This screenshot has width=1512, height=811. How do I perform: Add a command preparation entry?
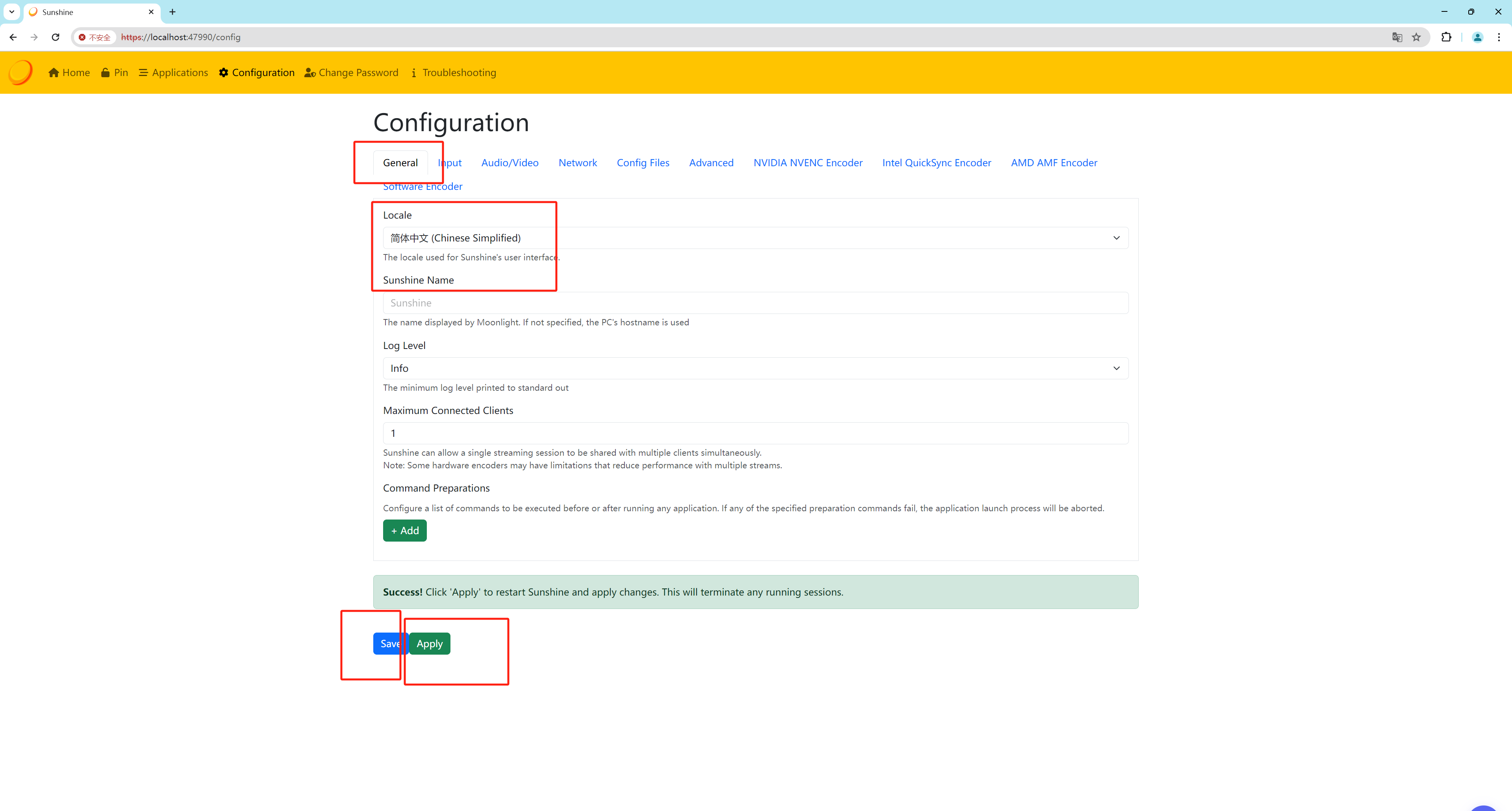click(404, 531)
